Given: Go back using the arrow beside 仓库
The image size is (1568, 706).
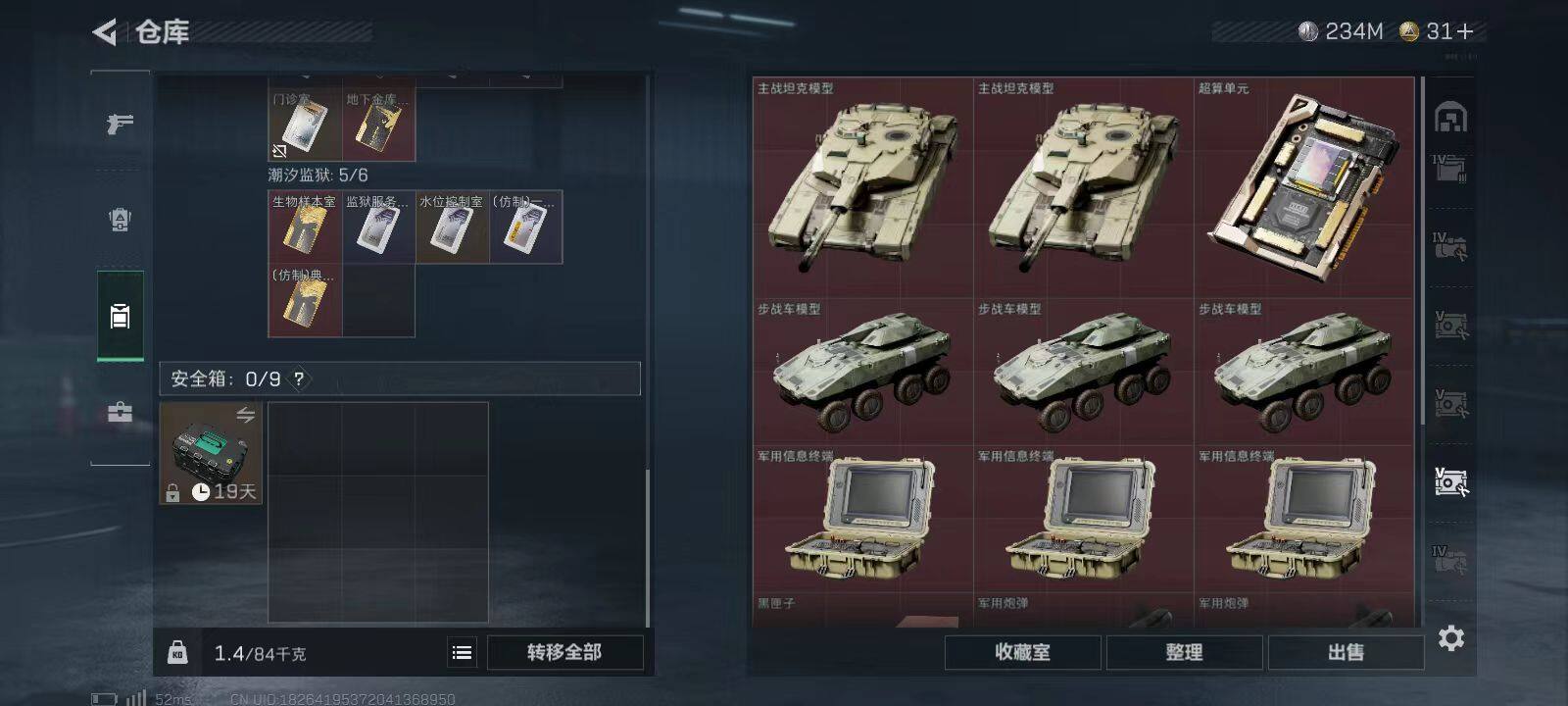Looking at the screenshot, I should 105,32.
